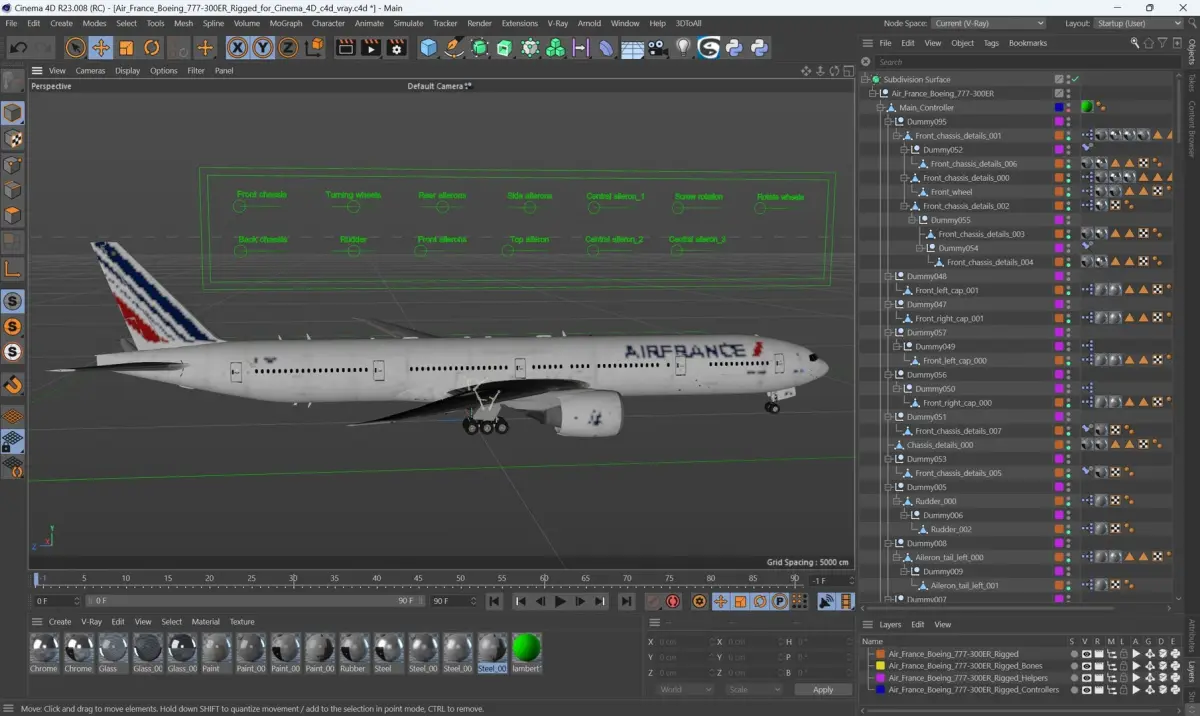Image resolution: width=1200 pixels, height=716 pixels.
Task: Toggle solo dot for Air_France_Boeing_777-300ER_Rigged layer
Action: coord(1074,654)
